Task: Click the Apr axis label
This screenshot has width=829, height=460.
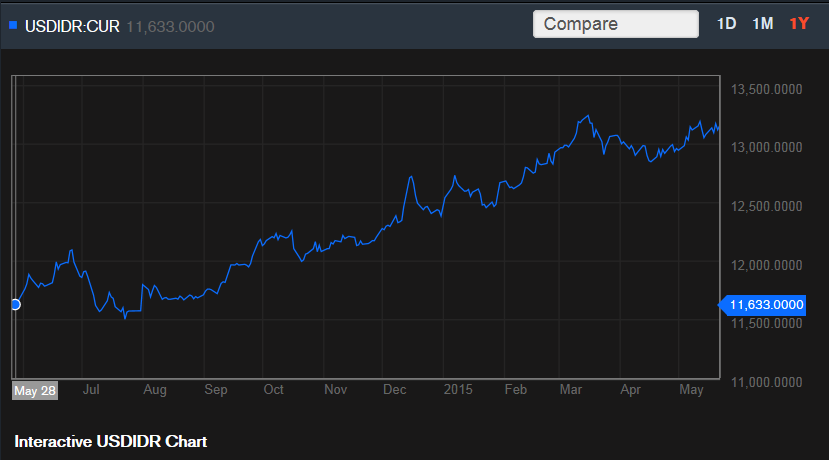Action: 630,390
